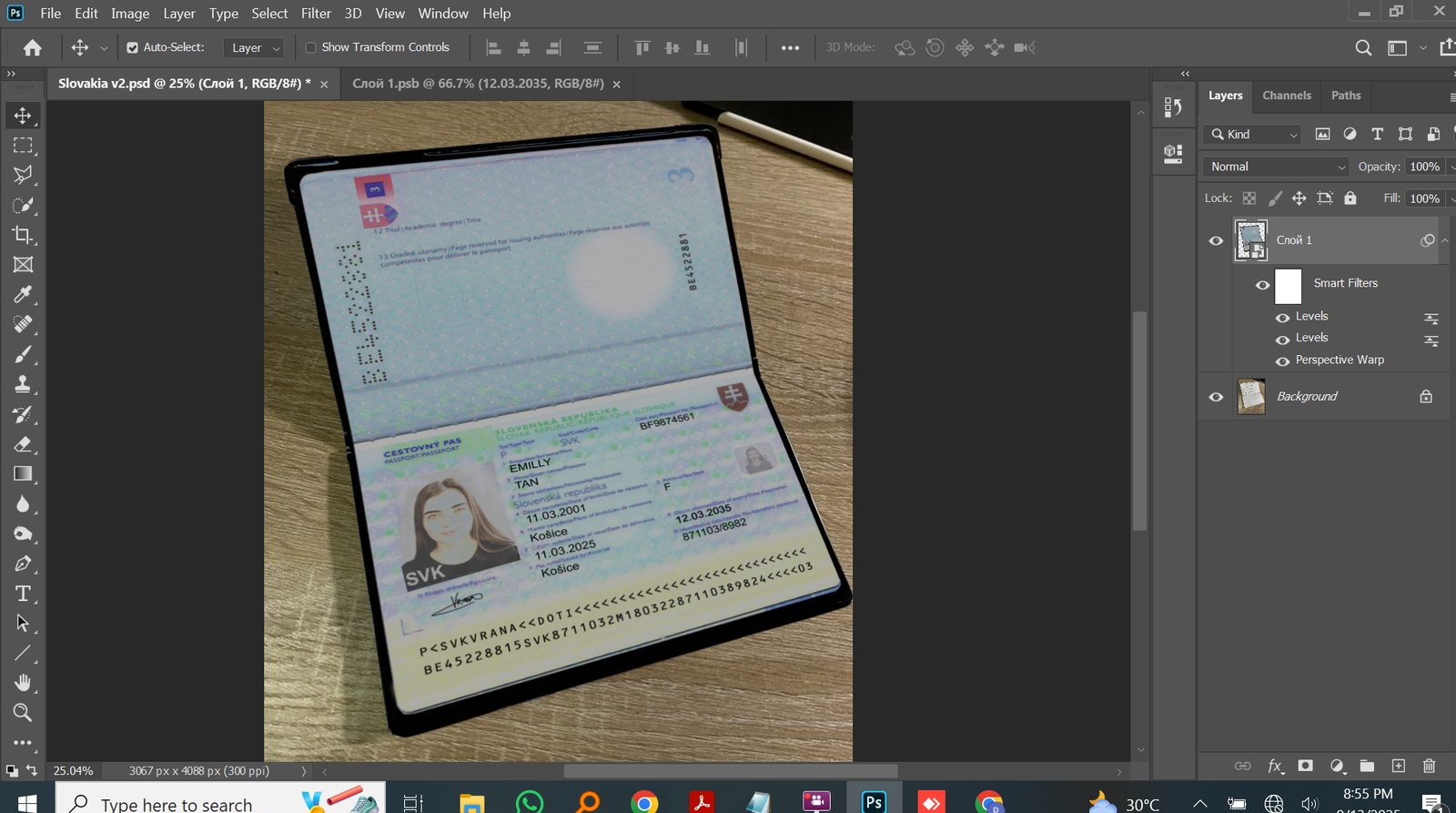The width and height of the screenshot is (1456, 813).
Task: Hide the Background layer visibility eye
Action: [1216, 397]
